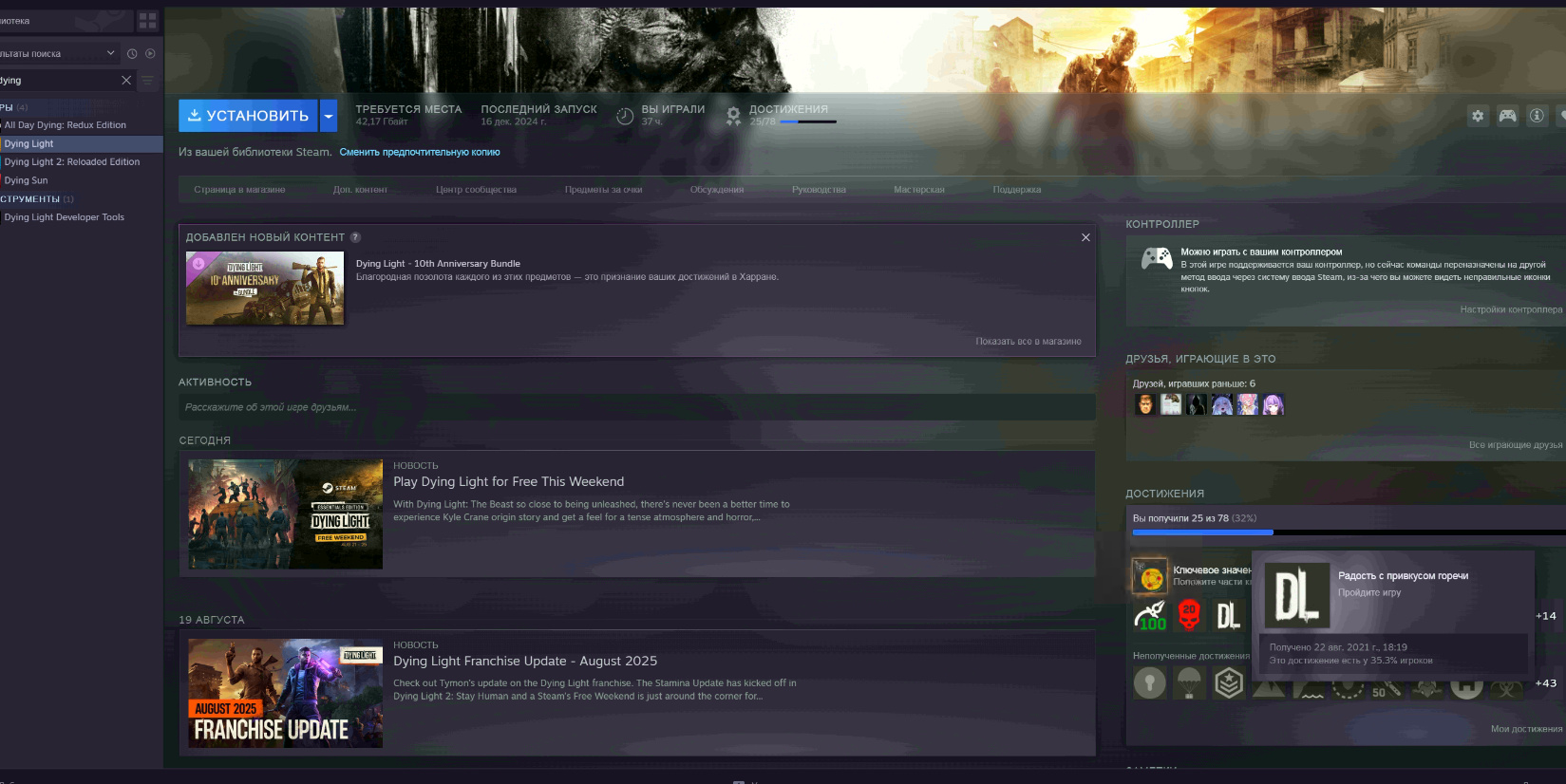Click the red skull 20 achievement icon
Screen dimensions: 1566x784
coord(1189,616)
